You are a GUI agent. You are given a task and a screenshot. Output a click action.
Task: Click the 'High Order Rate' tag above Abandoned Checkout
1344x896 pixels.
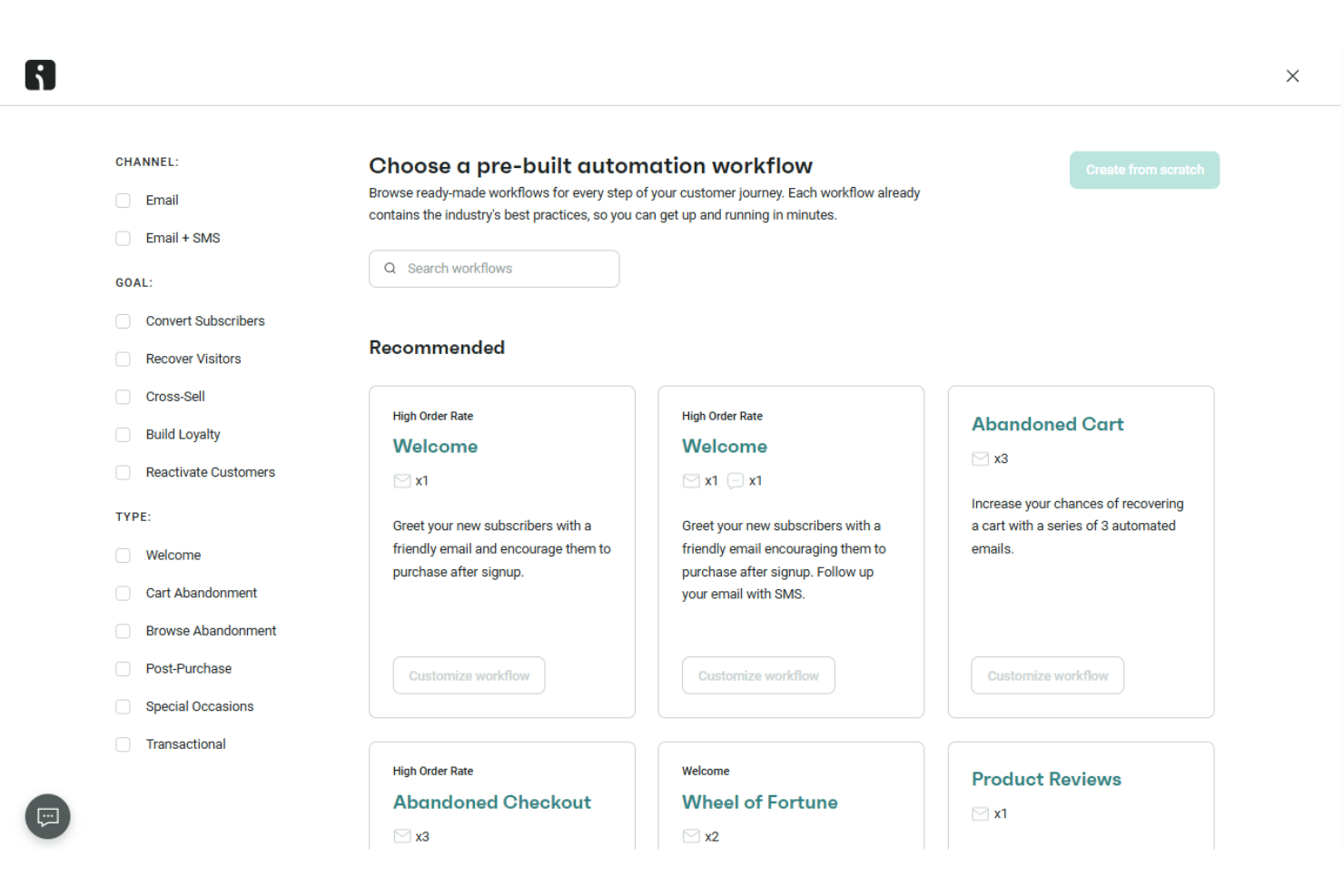click(x=433, y=772)
